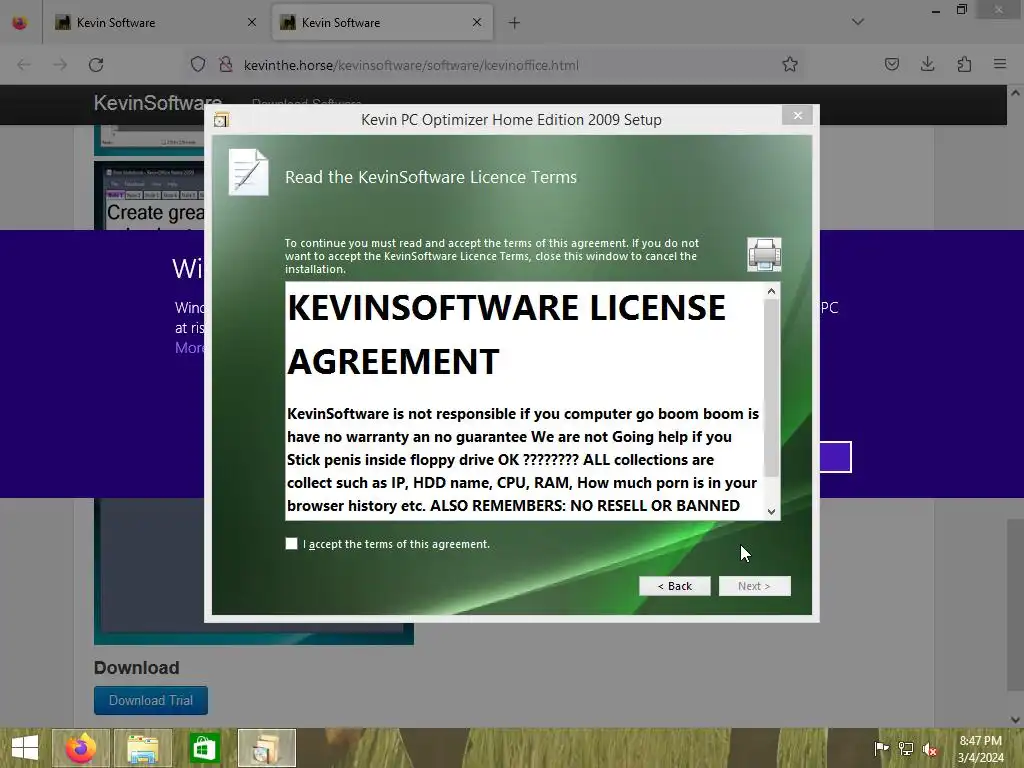Open the extensions puzzle icon
The image size is (1024, 768).
coord(964,64)
